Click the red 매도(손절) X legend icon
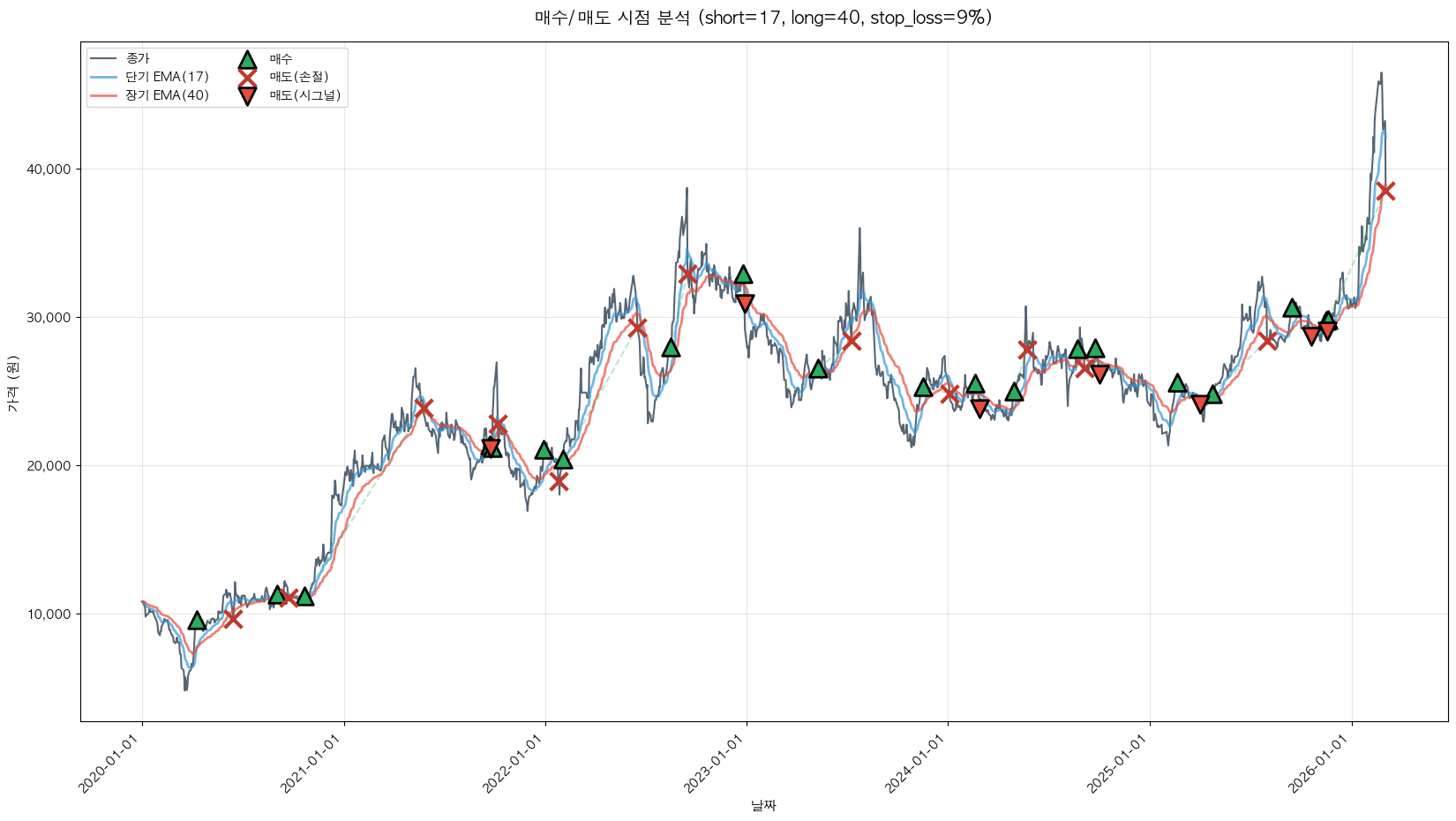This screenshot has width=1456, height=821. click(x=247, y=77)
